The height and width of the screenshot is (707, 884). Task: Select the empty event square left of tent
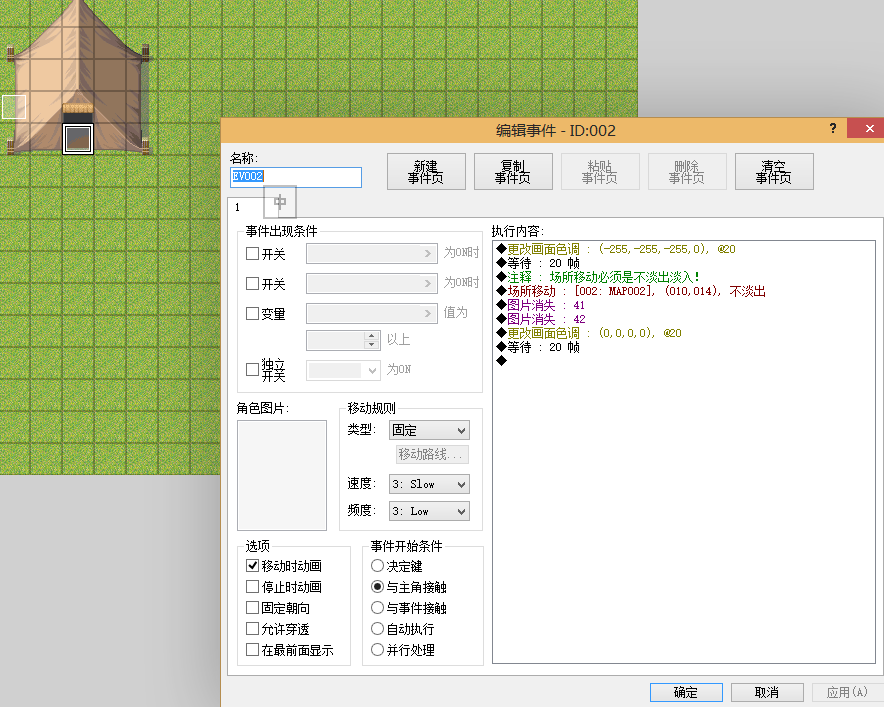pyautogui.click(x=14, y=107)
